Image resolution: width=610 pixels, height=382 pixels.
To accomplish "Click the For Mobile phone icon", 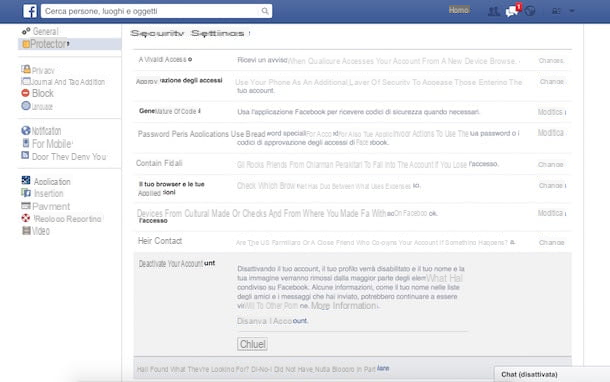I will [x=26, y=143].
